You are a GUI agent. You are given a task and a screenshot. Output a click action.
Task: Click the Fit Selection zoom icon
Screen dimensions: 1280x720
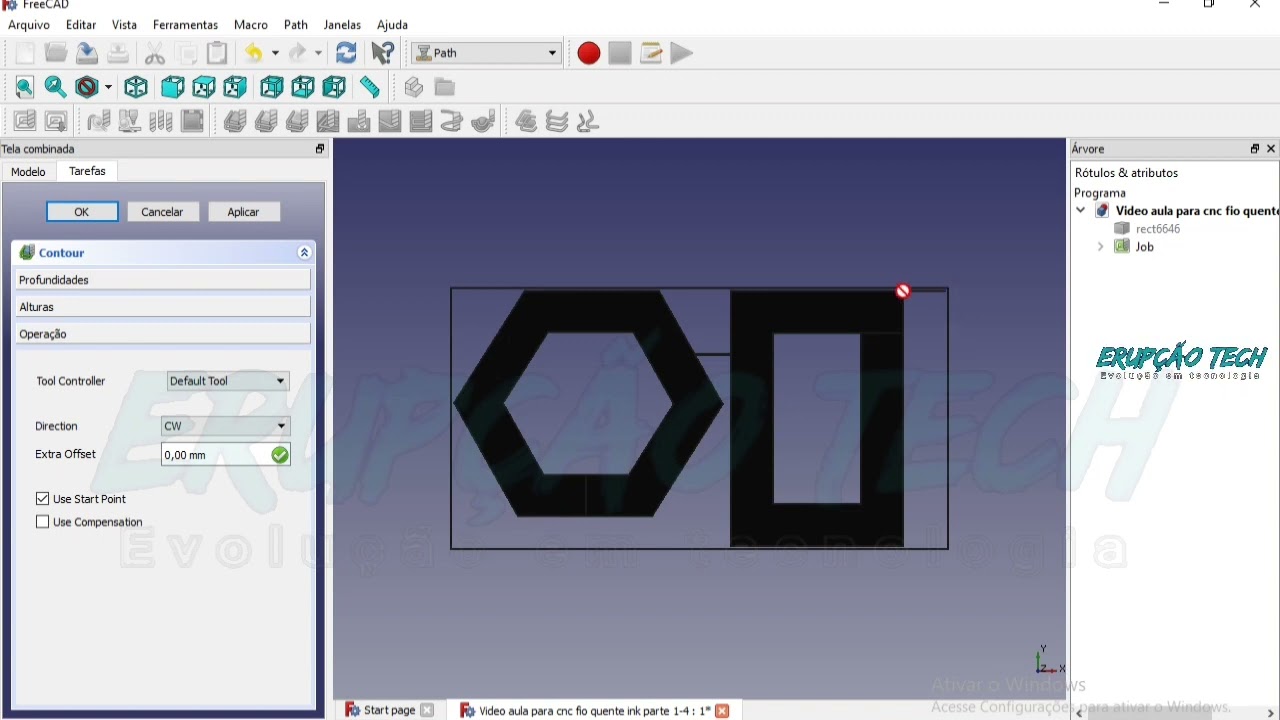click(x=56, y=88)
